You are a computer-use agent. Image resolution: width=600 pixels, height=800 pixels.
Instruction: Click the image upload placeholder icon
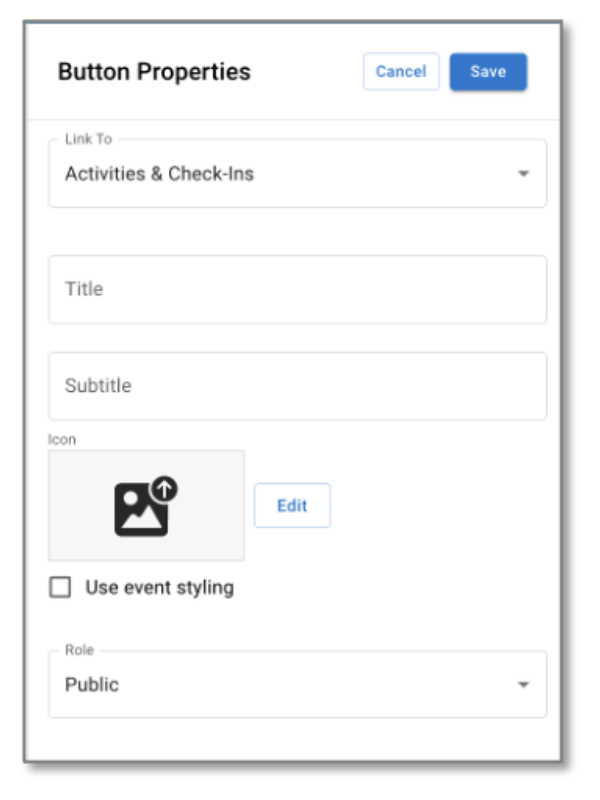pyautogui.click(x=140, y=510)
